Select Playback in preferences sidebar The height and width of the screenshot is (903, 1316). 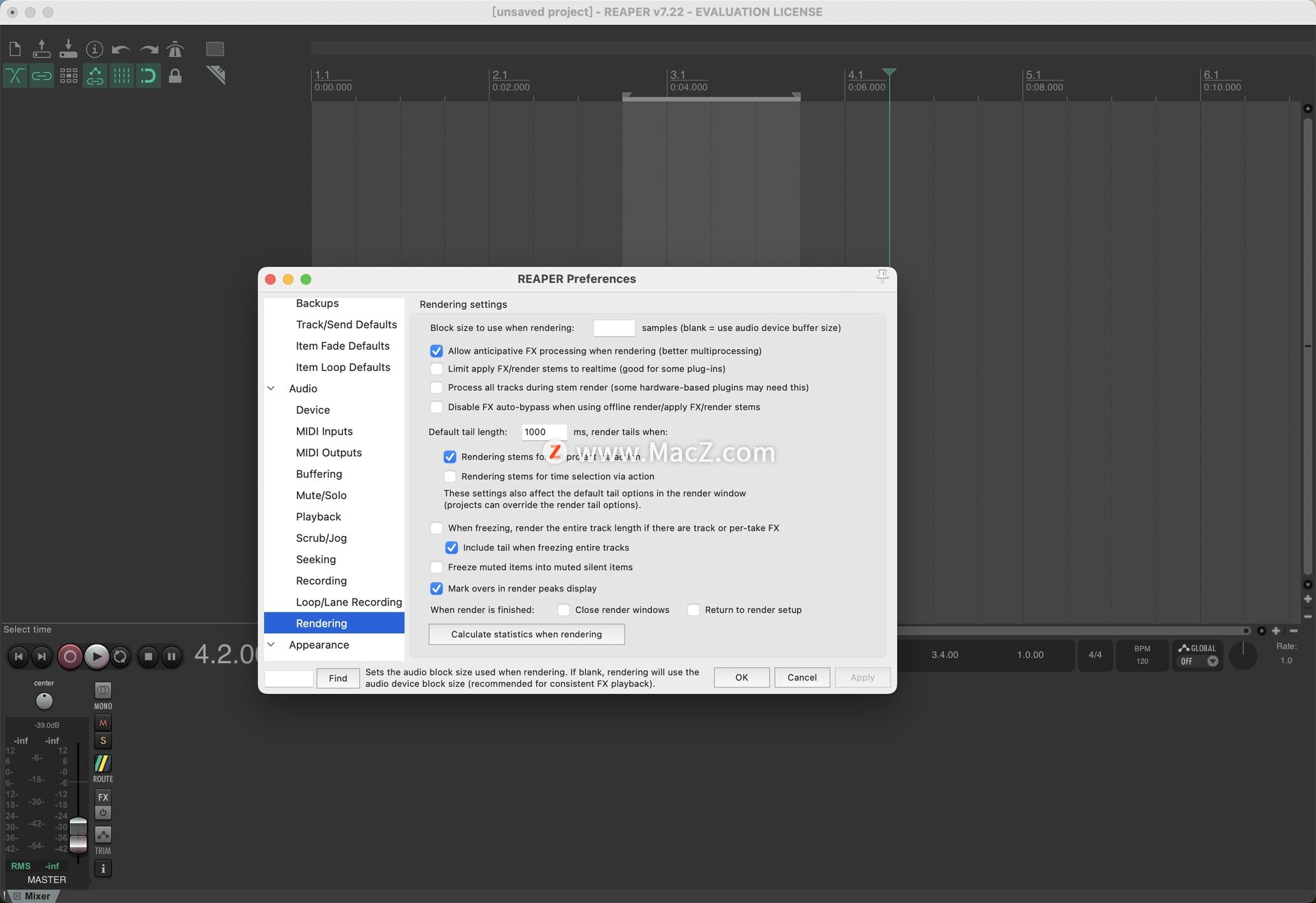[x=318, y=517]
